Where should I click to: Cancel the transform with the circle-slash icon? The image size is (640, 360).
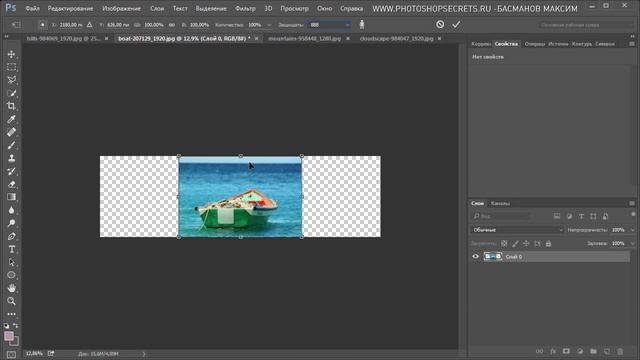[440, 24]
